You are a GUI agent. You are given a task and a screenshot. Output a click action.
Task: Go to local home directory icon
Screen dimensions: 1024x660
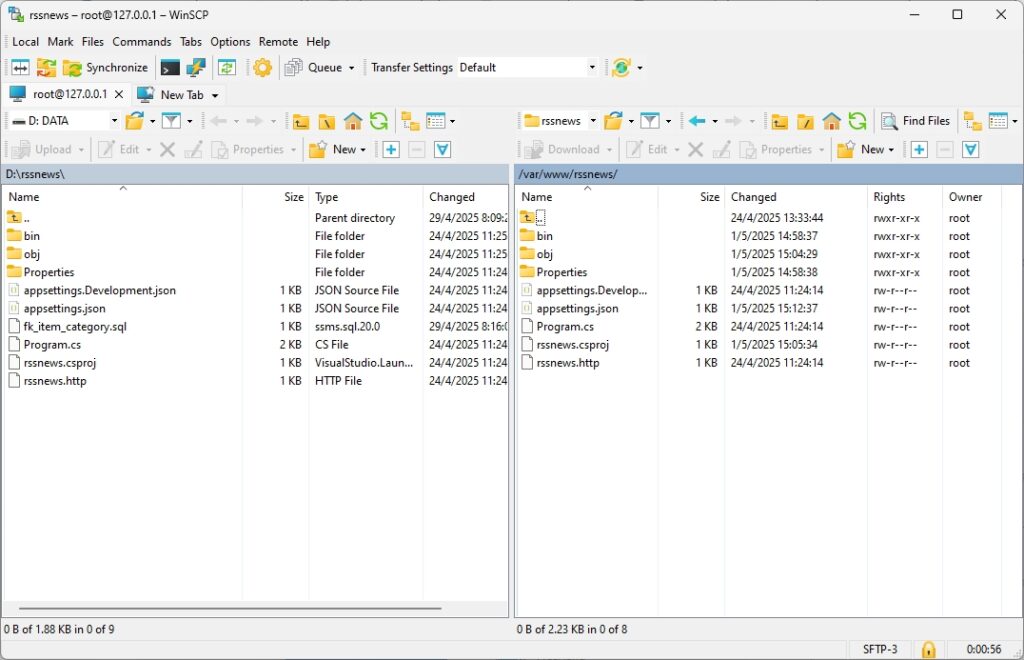(x=353, y=121)
